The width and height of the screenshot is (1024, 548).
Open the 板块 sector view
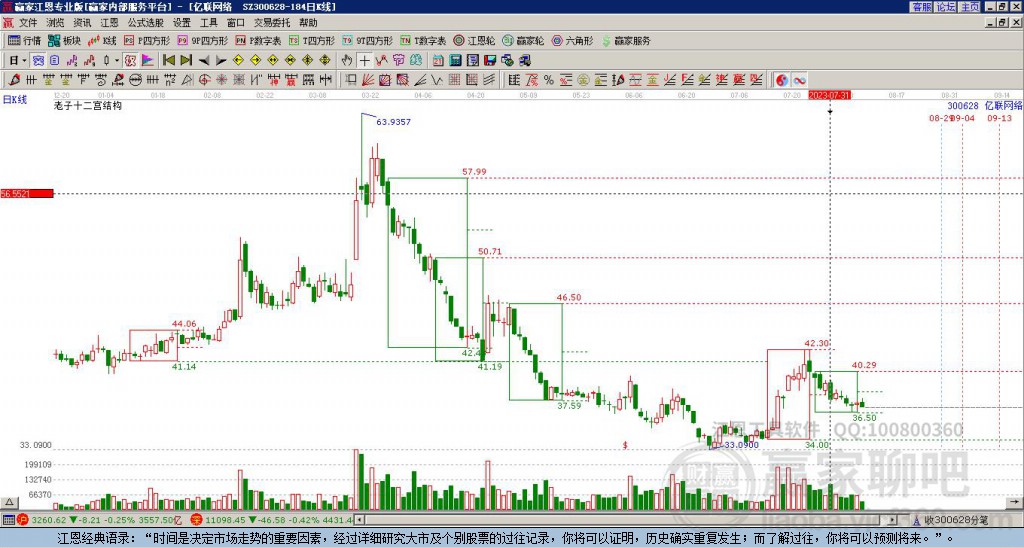coord(63,40)
